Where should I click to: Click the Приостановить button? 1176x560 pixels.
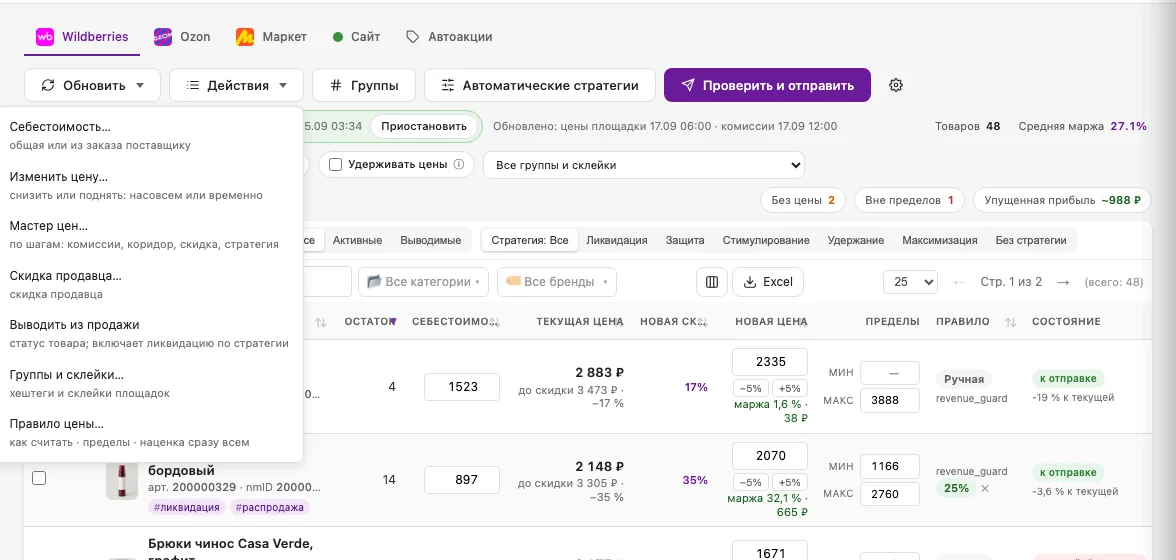point(424,126)
